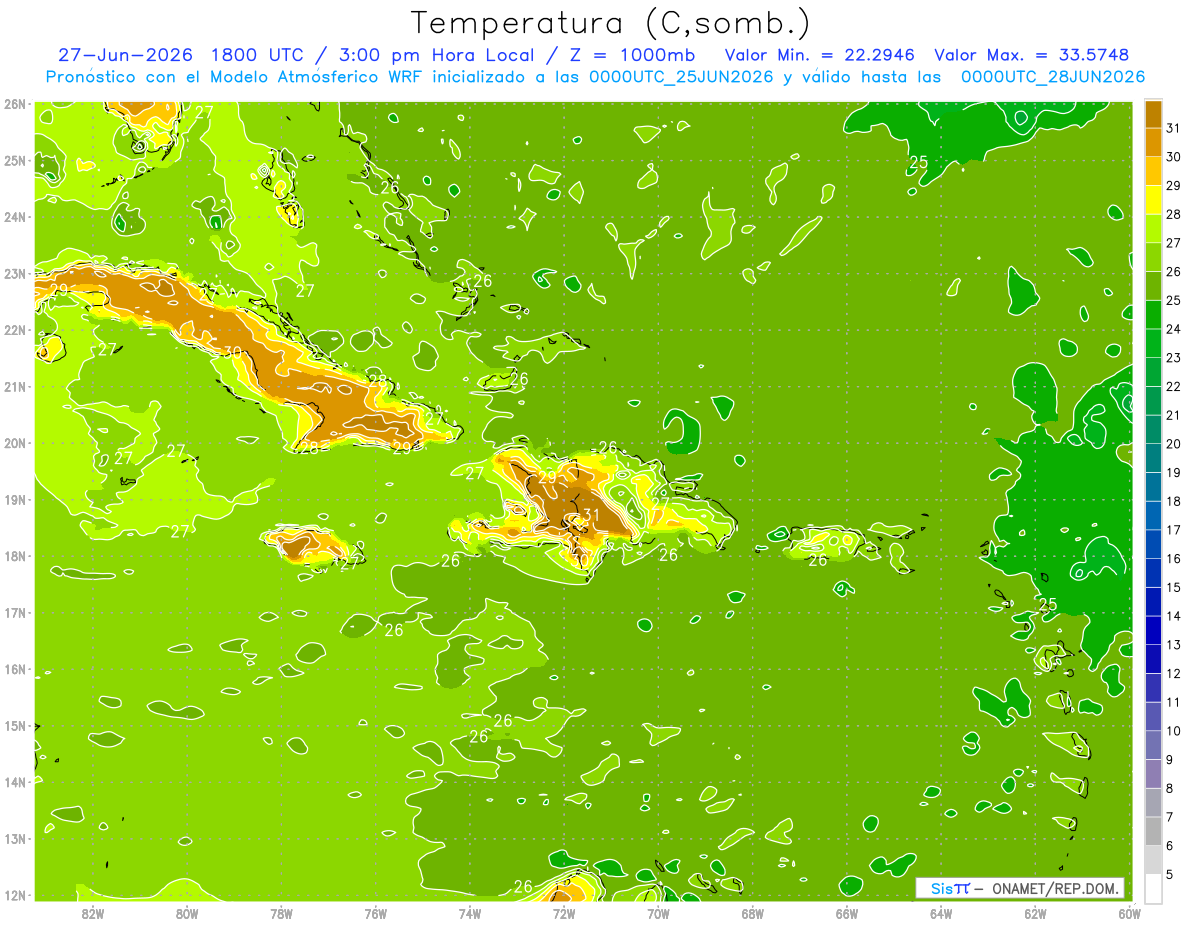The height and width of the screenshot is (927, 1200).
Task: Click the 68W longitude axis label
Action: (753, 913)
